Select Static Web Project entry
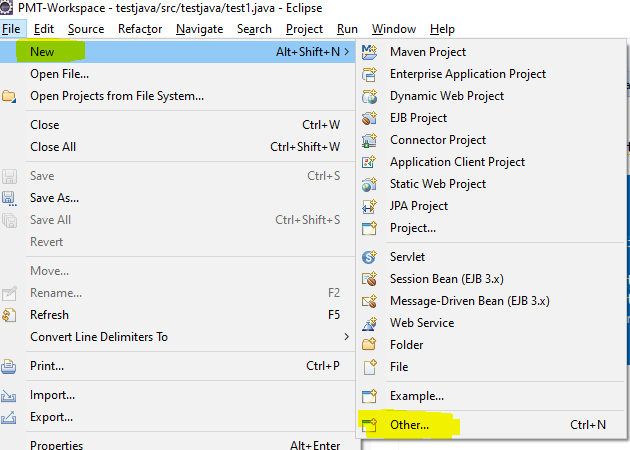This screenshot has width=630, height=450. pos(491,184)
